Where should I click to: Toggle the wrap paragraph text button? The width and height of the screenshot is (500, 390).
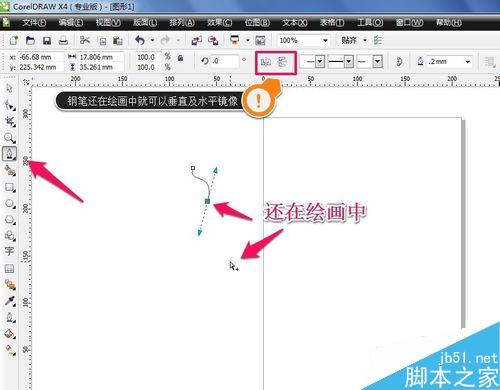click(489, 62)
